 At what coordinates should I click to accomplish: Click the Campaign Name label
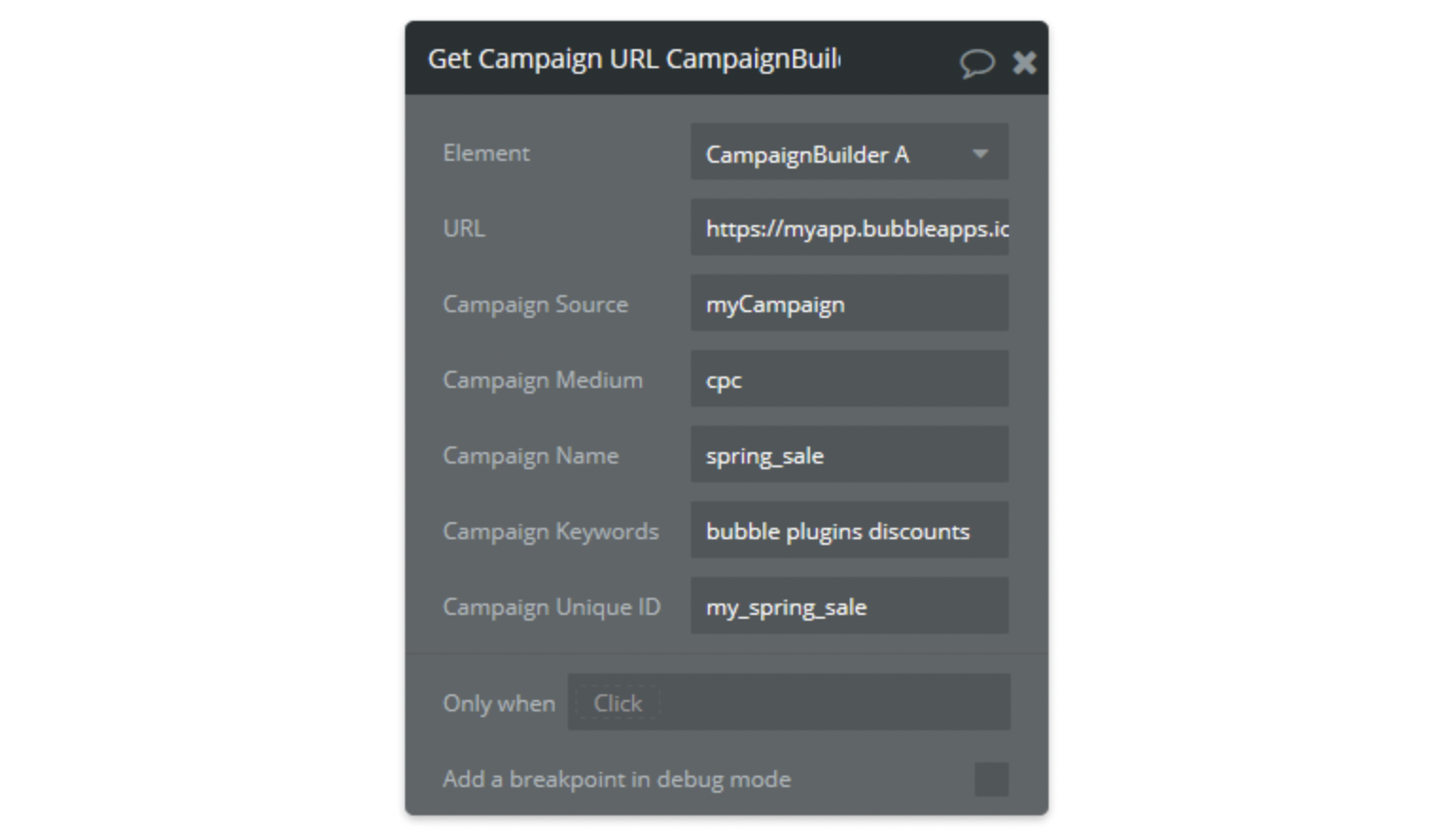click(x=530, y=456)
